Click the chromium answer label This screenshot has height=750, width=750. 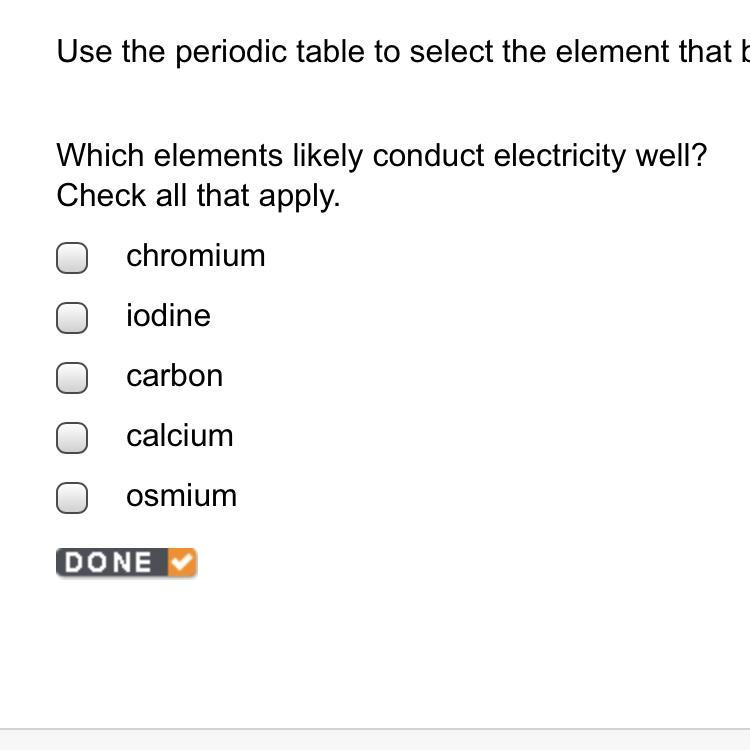196,256
